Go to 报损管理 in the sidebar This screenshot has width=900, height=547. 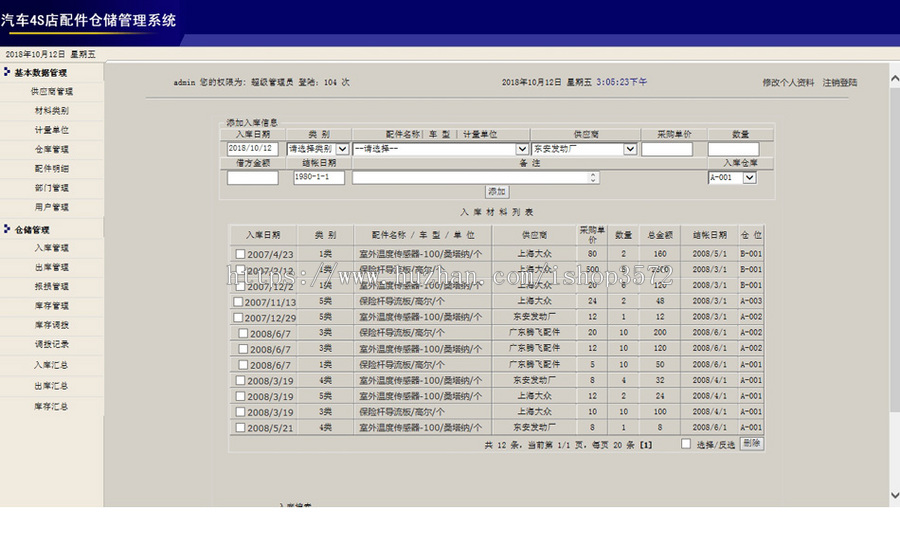(52, 286)
